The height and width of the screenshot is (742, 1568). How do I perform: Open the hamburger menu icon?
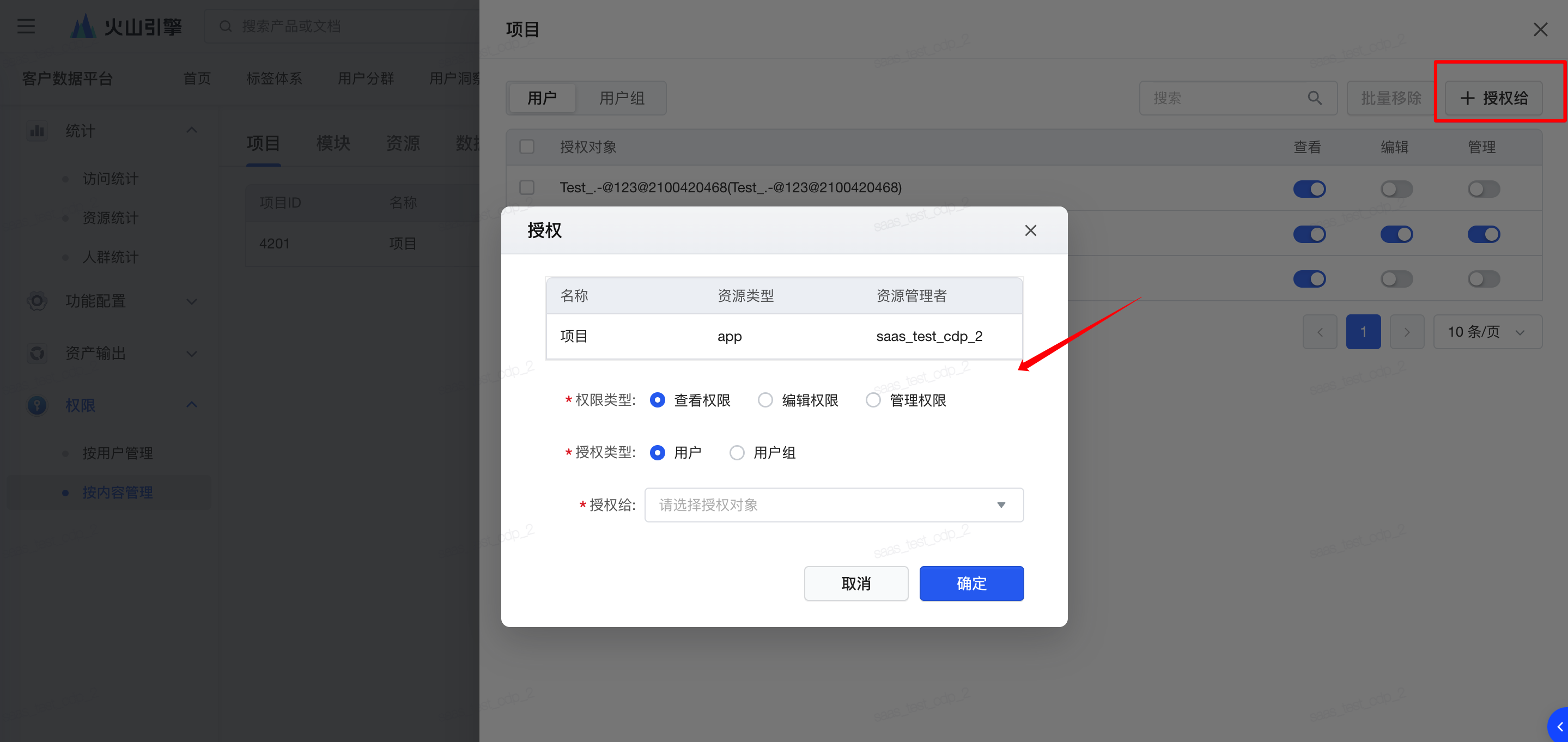coord(26,26)
